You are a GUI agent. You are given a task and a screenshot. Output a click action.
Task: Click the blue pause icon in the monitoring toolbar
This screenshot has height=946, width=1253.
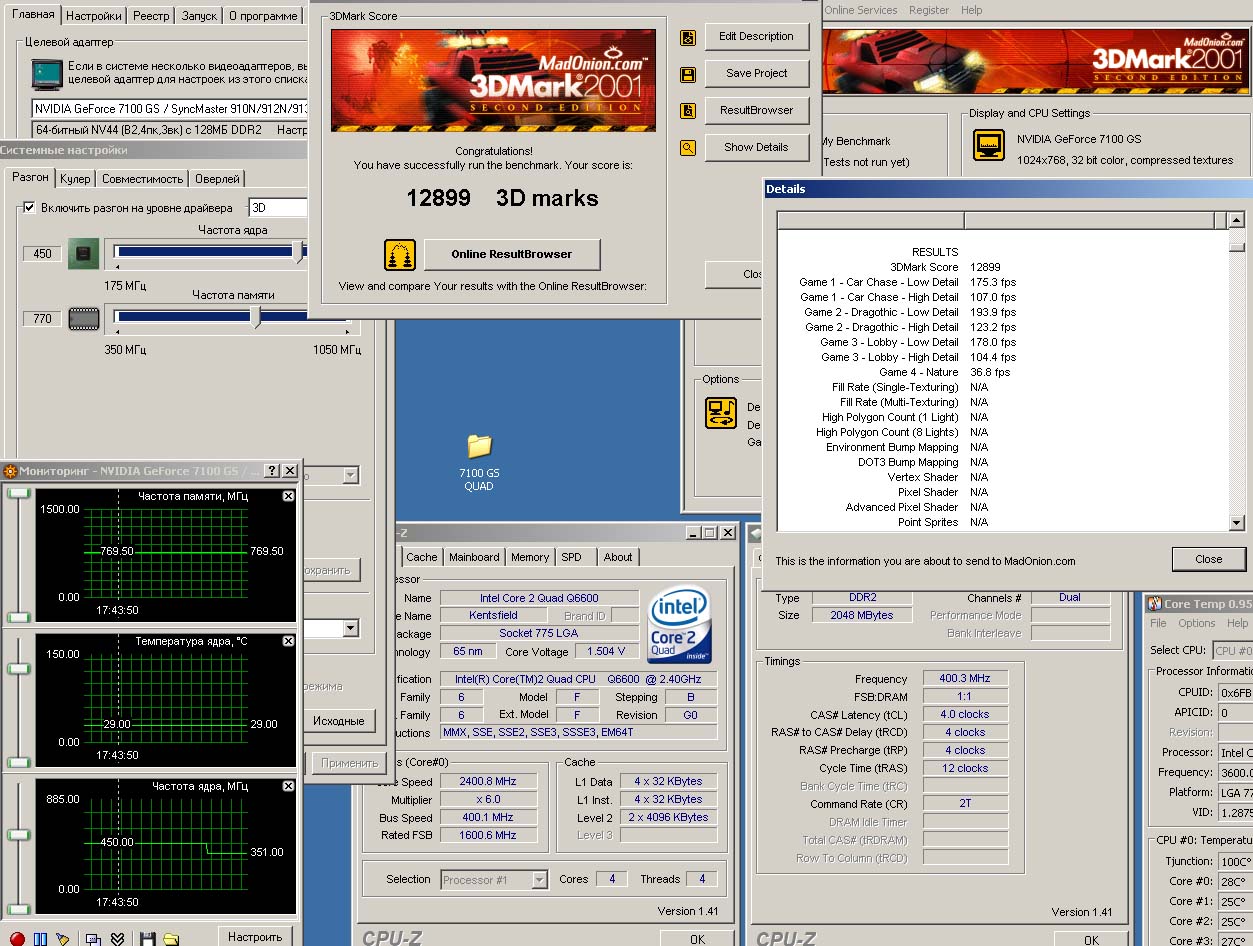click(x=40, y=939)
